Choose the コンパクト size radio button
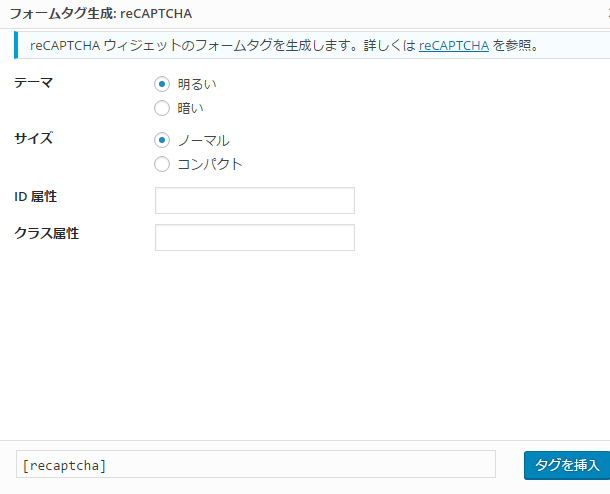 pyautogui.click(x=162, y=164)
